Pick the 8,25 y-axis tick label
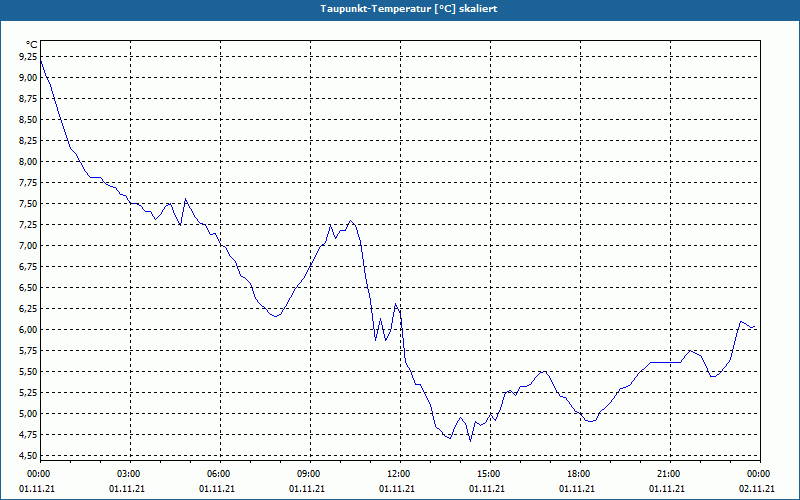800x500 pixels. pos(28,140)
